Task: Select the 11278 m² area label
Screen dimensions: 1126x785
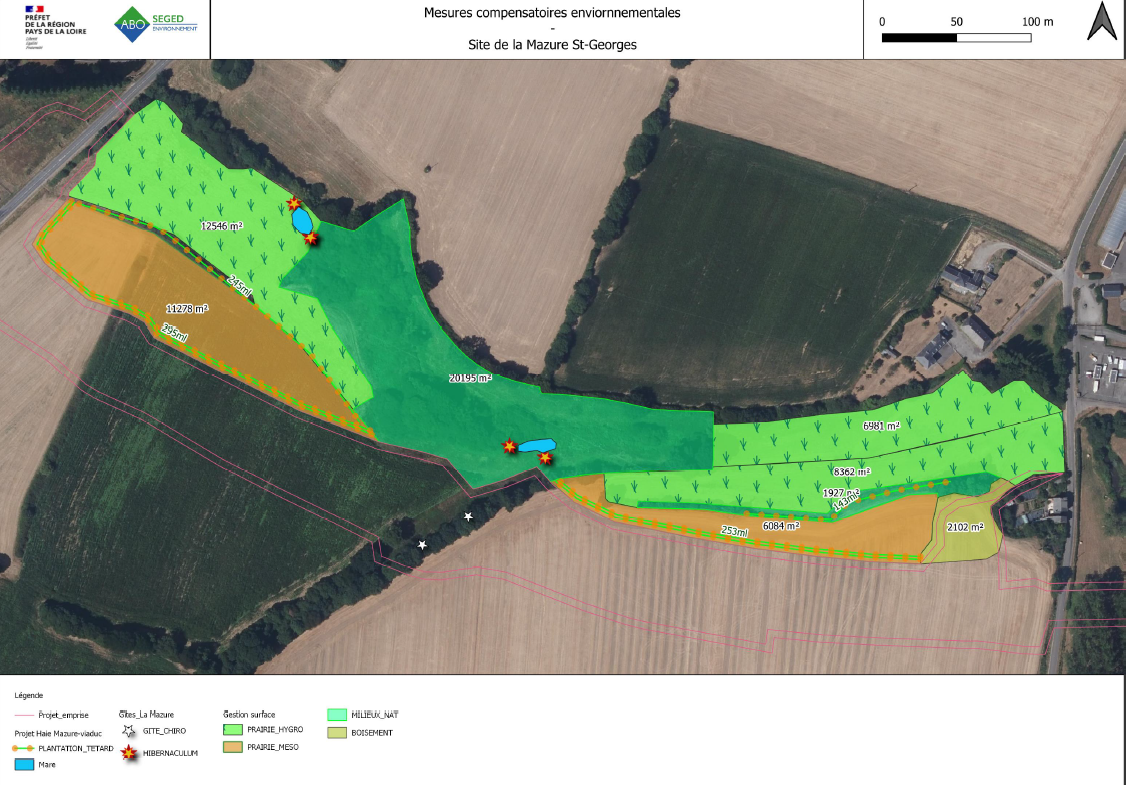Action: point(187,309)
